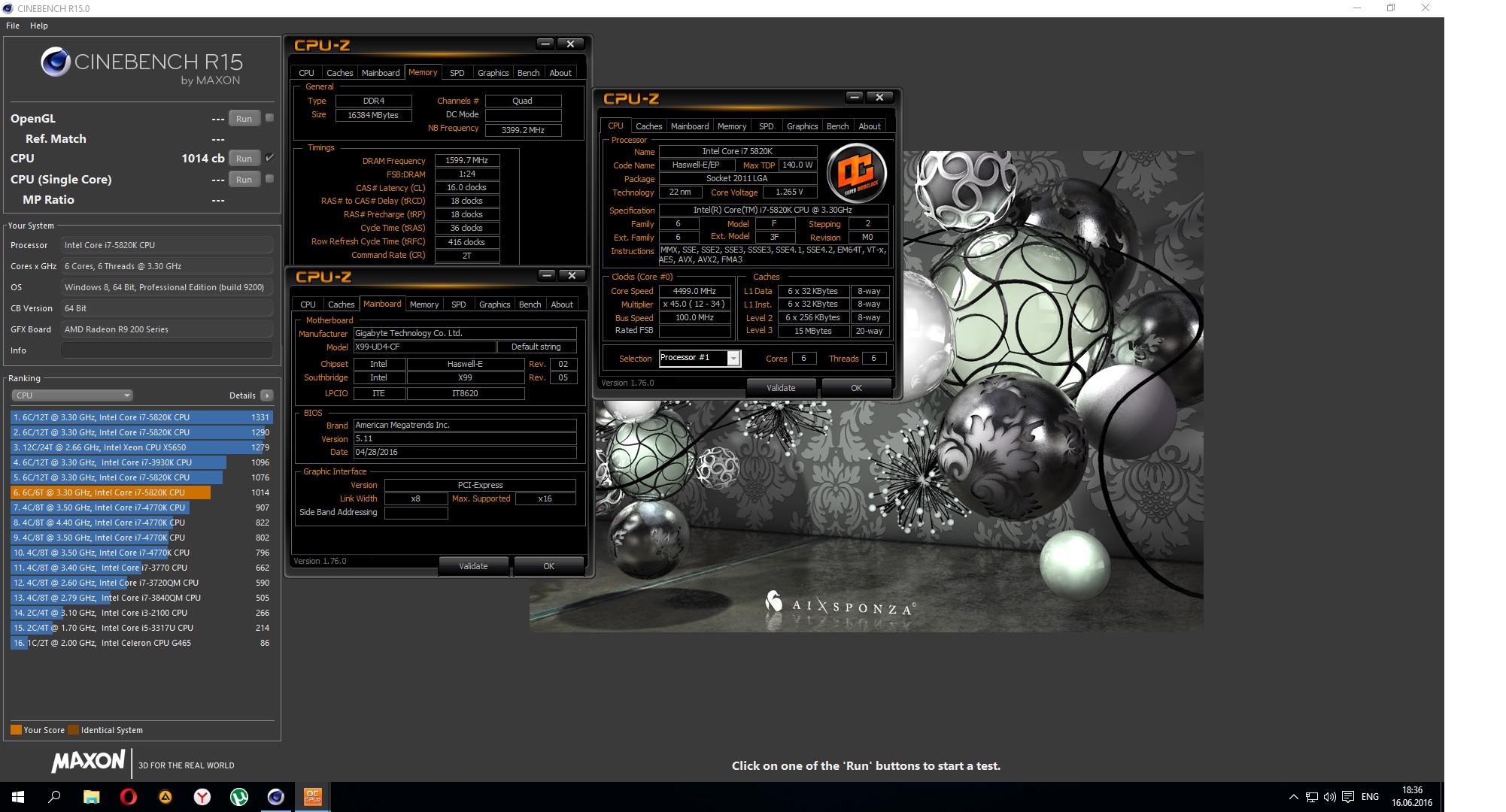The width and height of the screenshot is (1506, 812).
Task: Open the Processor #1 selection dropdown
Action: pyautogui.click(x=733, y=359)
